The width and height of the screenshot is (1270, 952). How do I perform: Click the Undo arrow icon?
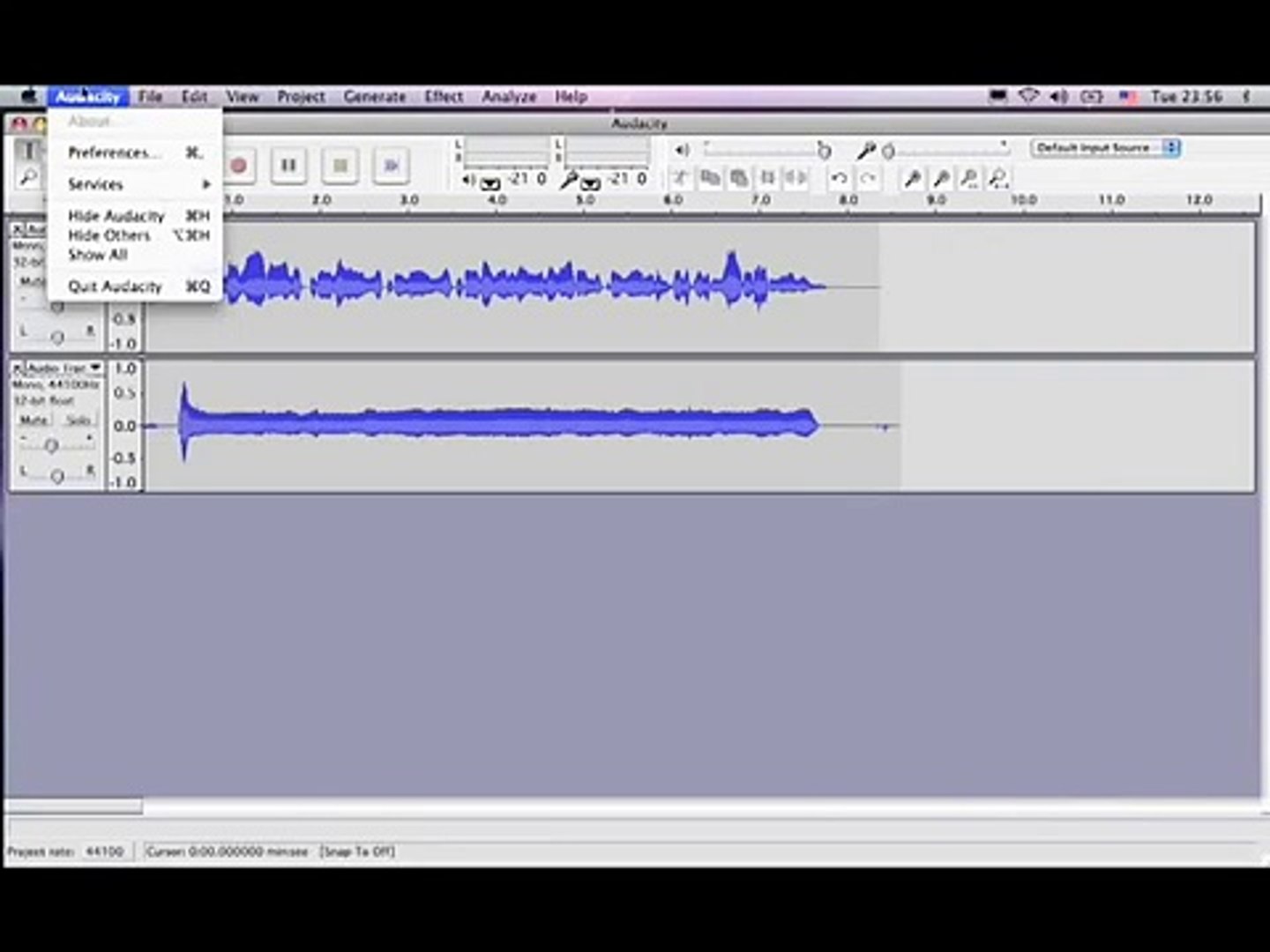click(x=839, y=178)
